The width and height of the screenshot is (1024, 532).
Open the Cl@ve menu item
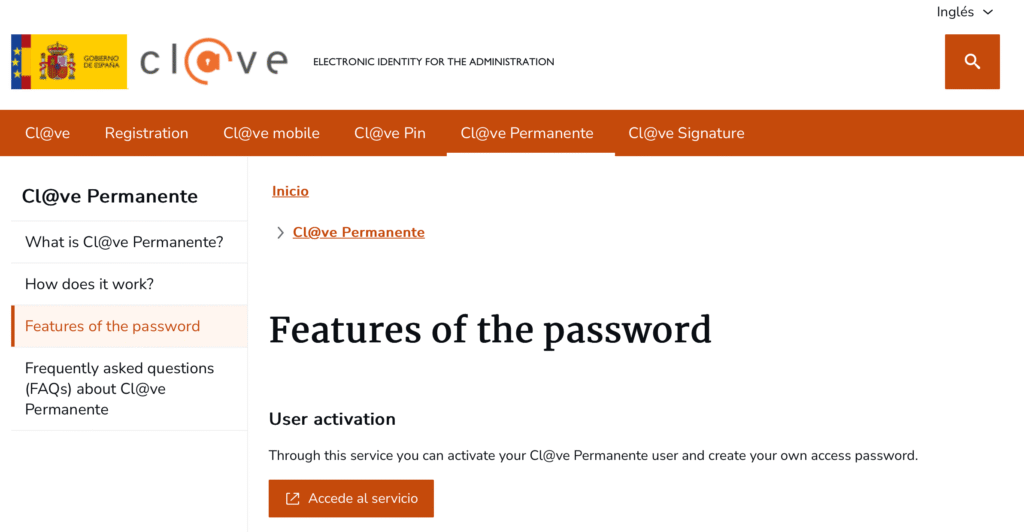47,133
